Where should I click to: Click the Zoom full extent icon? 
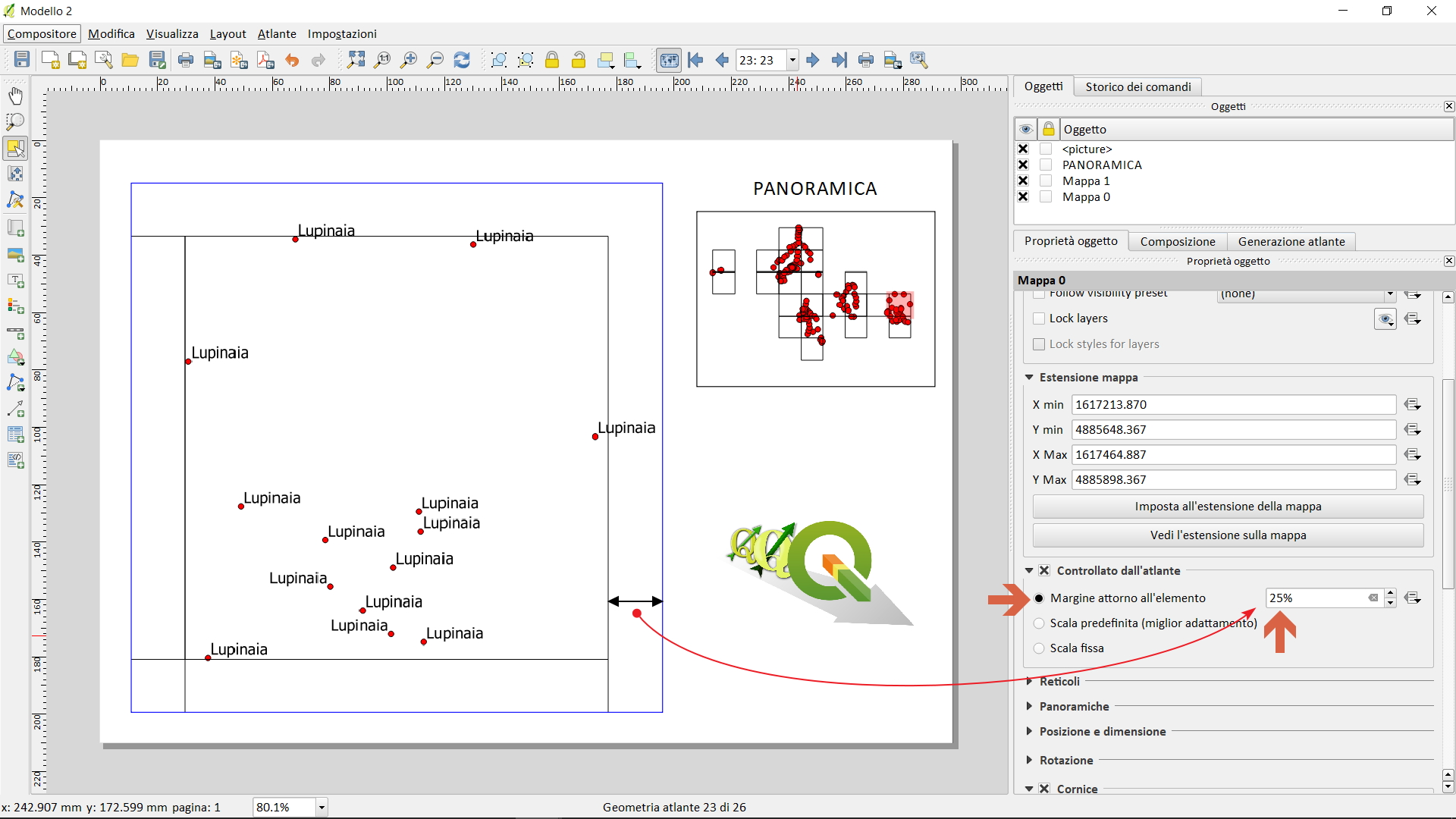(x=356, y=60)
